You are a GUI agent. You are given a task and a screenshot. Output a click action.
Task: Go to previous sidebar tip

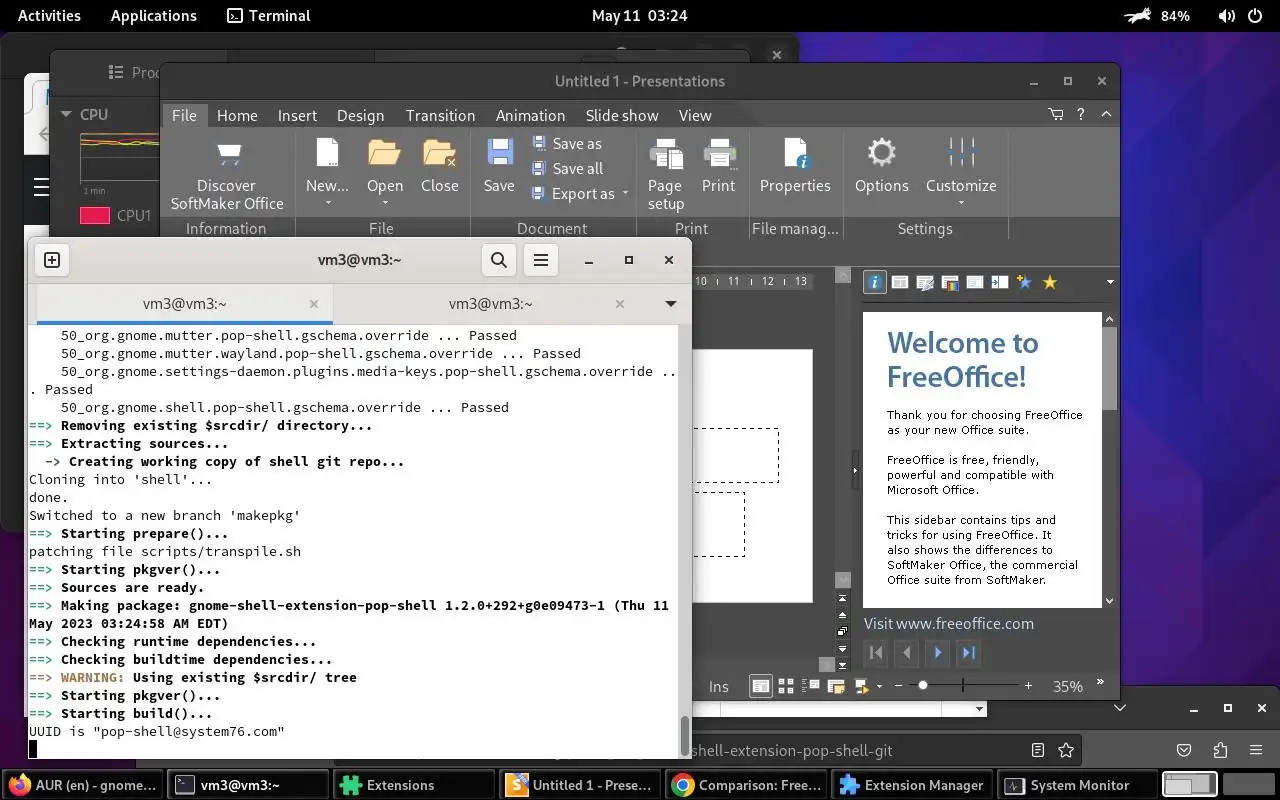pos(907,653)
